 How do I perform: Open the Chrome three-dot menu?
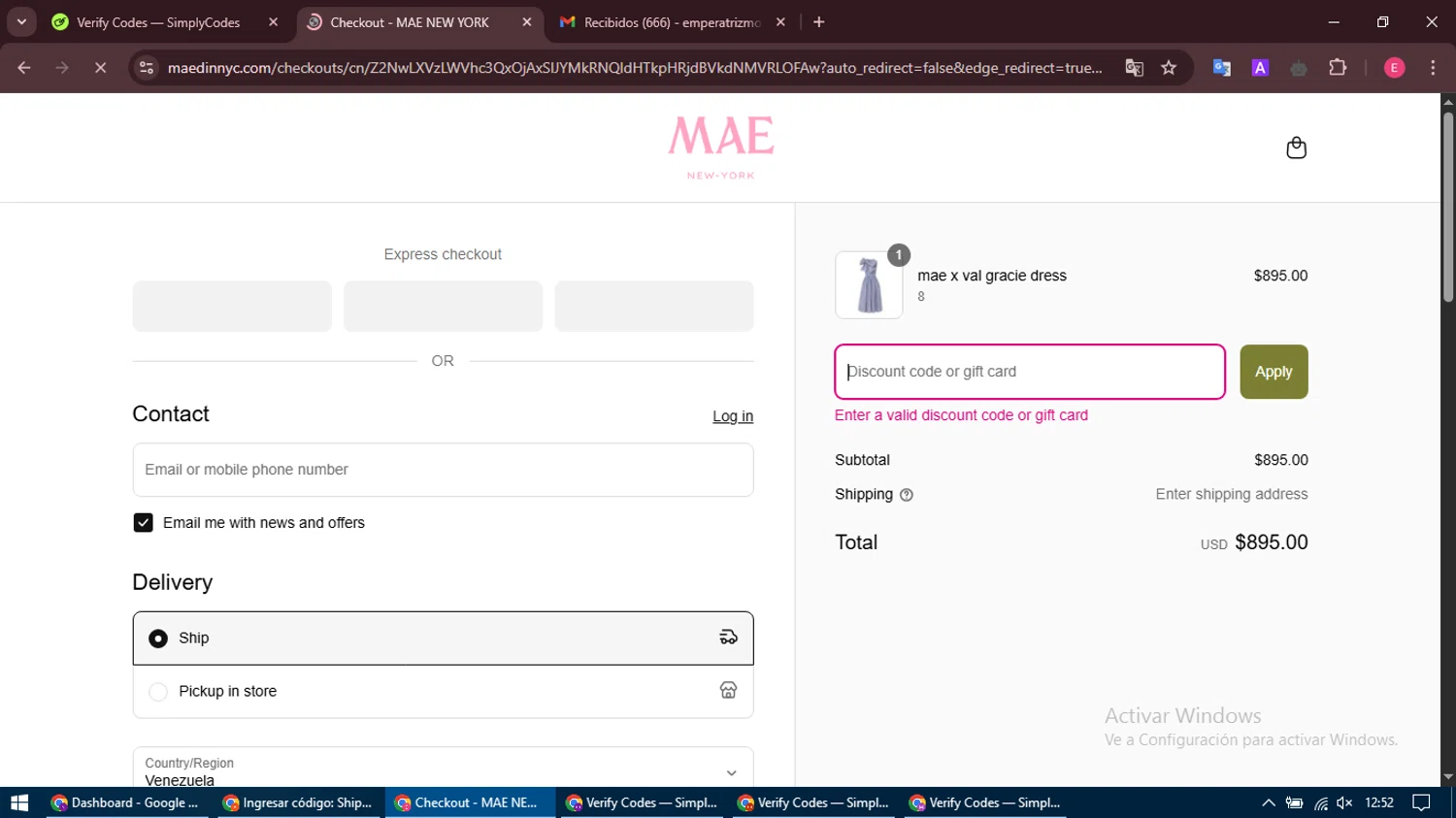1433,67
